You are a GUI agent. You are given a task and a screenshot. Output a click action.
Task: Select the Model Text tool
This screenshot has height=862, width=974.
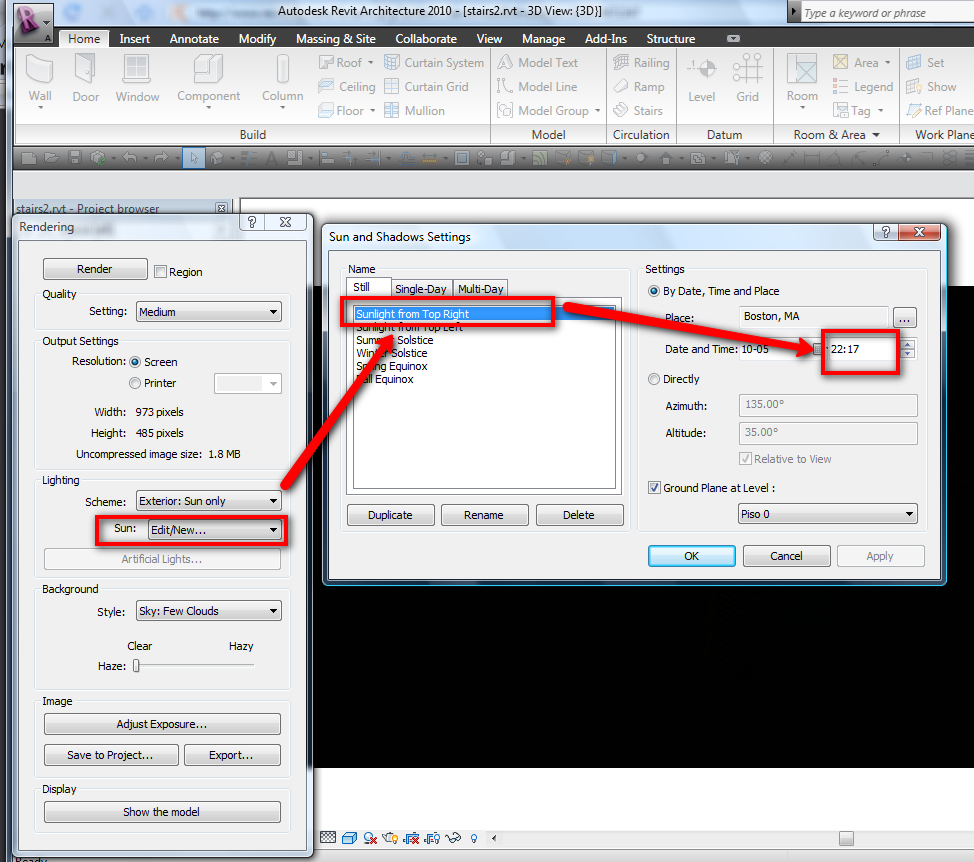[537, 63]
